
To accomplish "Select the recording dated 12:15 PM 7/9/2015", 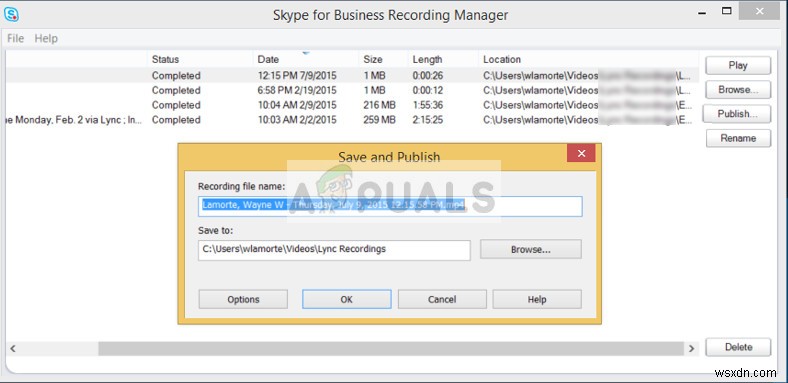I will click(x=352, y=75).
